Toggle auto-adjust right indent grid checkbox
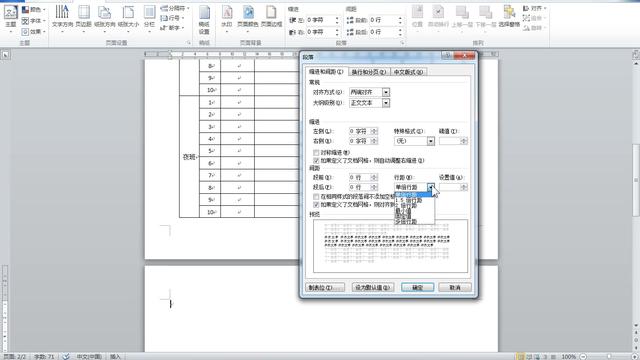Viewport: 640px width, 360px height. click(x=316, y=160)
